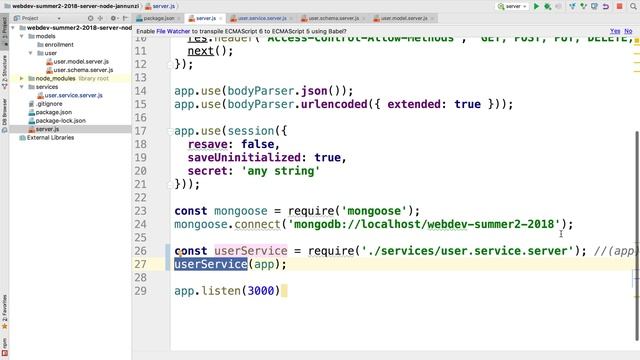Switch to the package.json tab
This screenshot has height=360, width=640.
(x=158, y=18)
